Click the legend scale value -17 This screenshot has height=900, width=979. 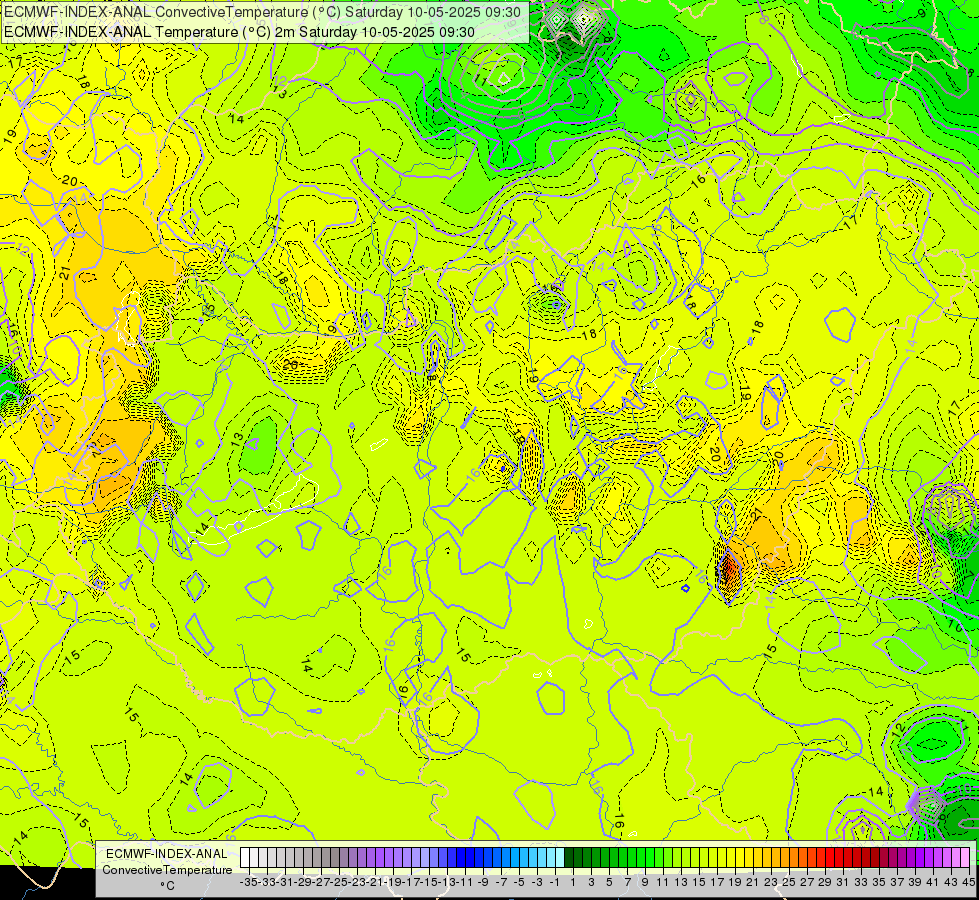click(411, 883)
